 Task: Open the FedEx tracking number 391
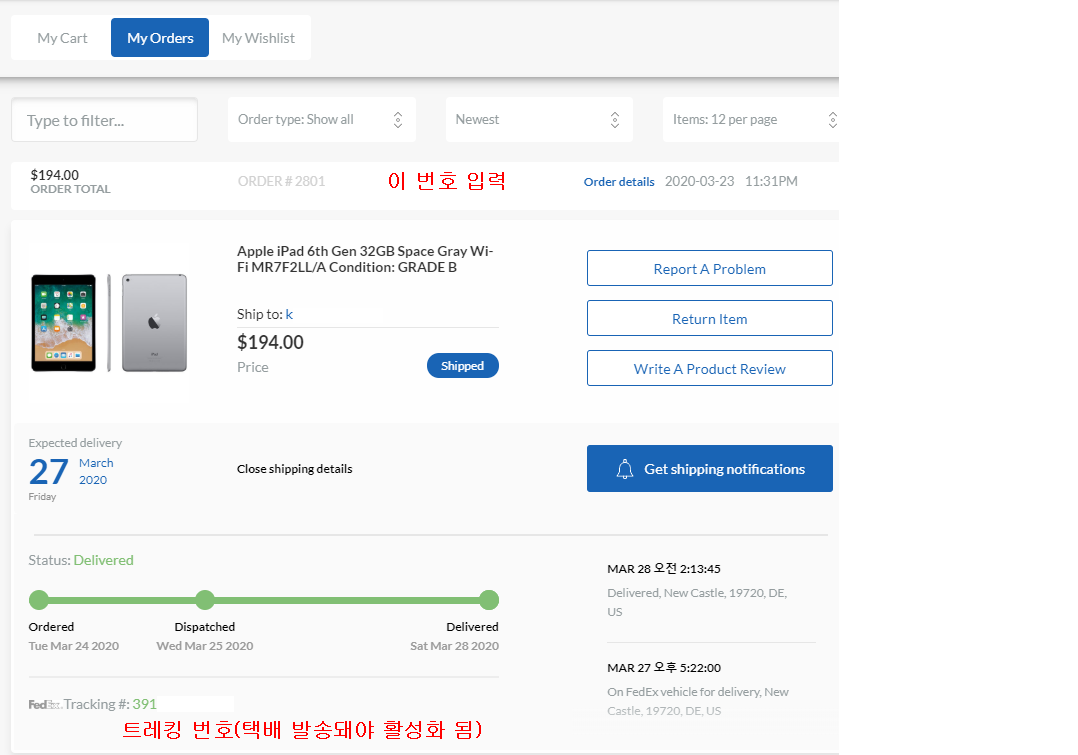(x=144, y=704)
